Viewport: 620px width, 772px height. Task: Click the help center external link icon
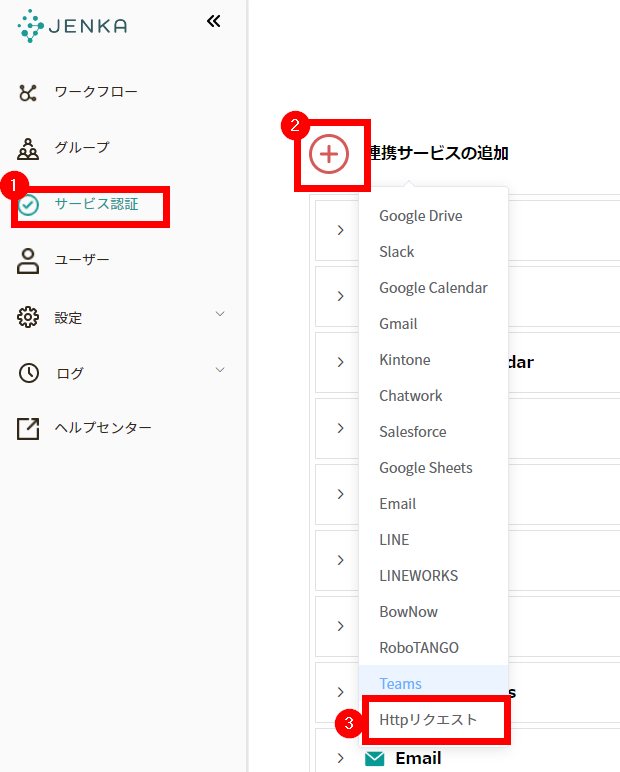tap(28, 428)
